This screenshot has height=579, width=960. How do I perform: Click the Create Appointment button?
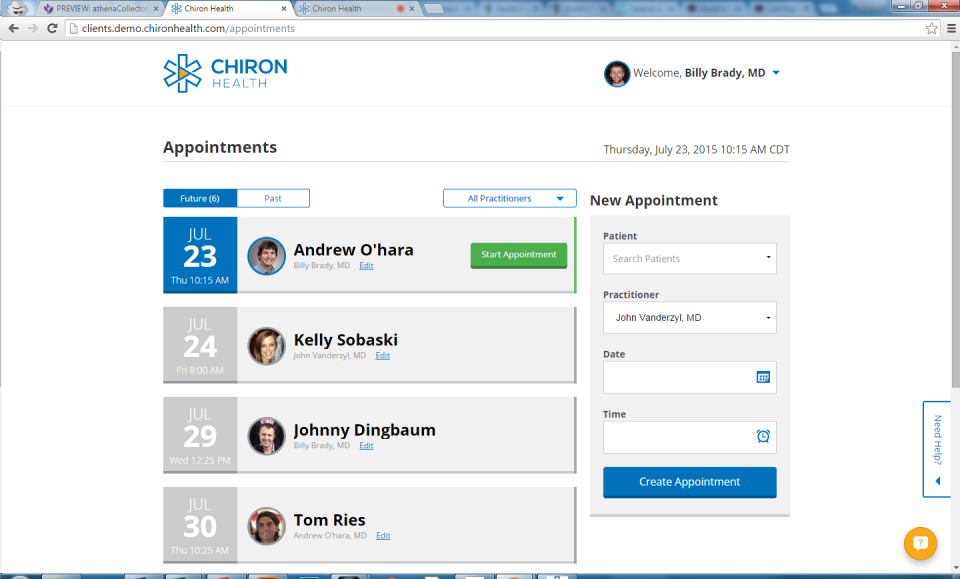tap(689, 482)
